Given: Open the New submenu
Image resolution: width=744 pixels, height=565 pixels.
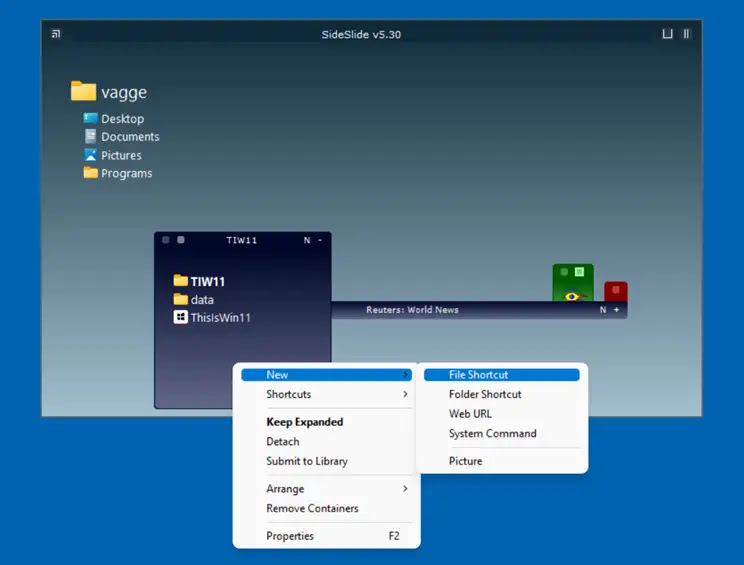Looking at the screenshot, I should pyautogui.click(x=326, y=375).
